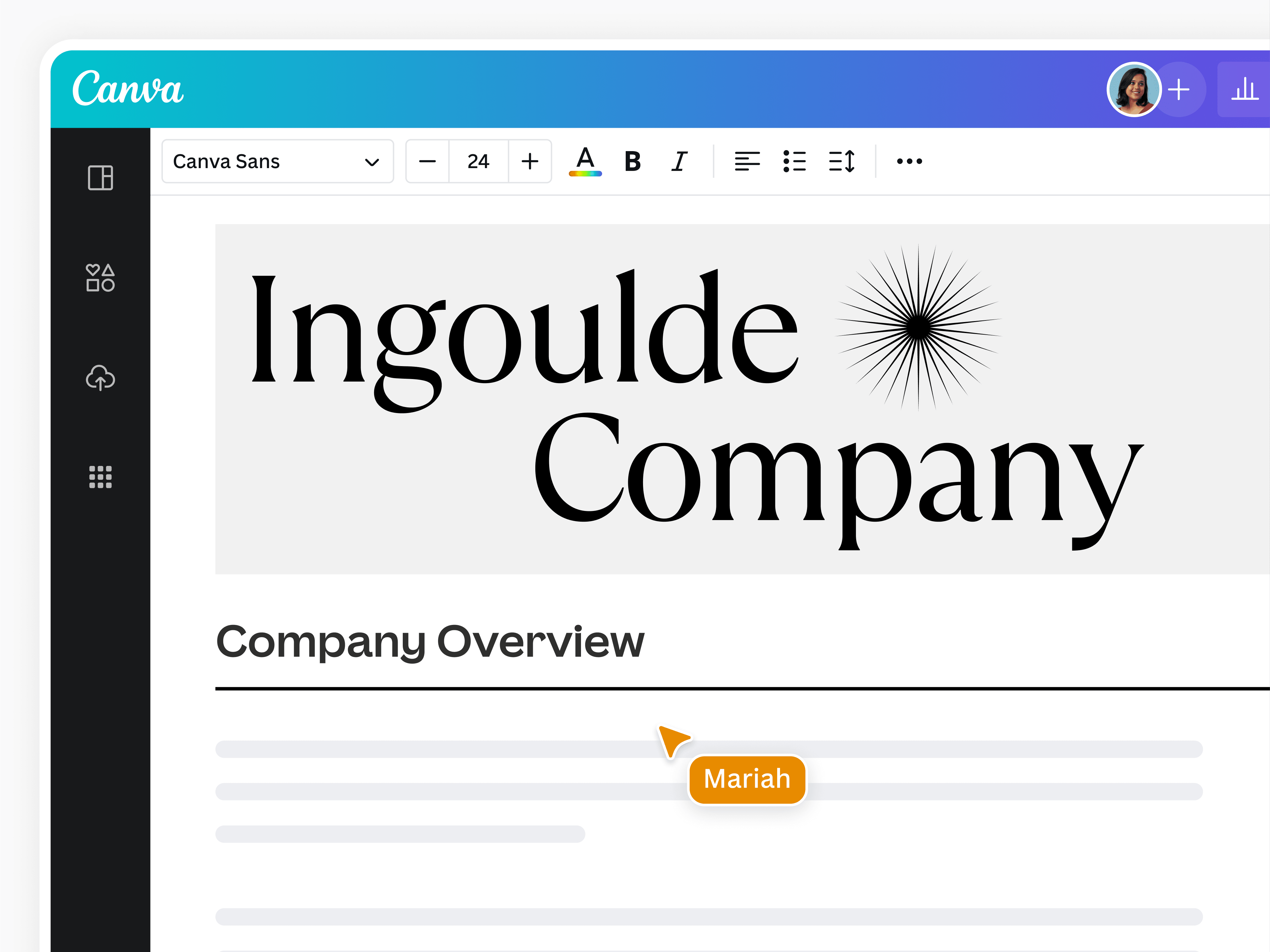The width and height of the screenshot is (1270, 952).
Task: Go home via the Canva logo
Action: click(128, 88)
